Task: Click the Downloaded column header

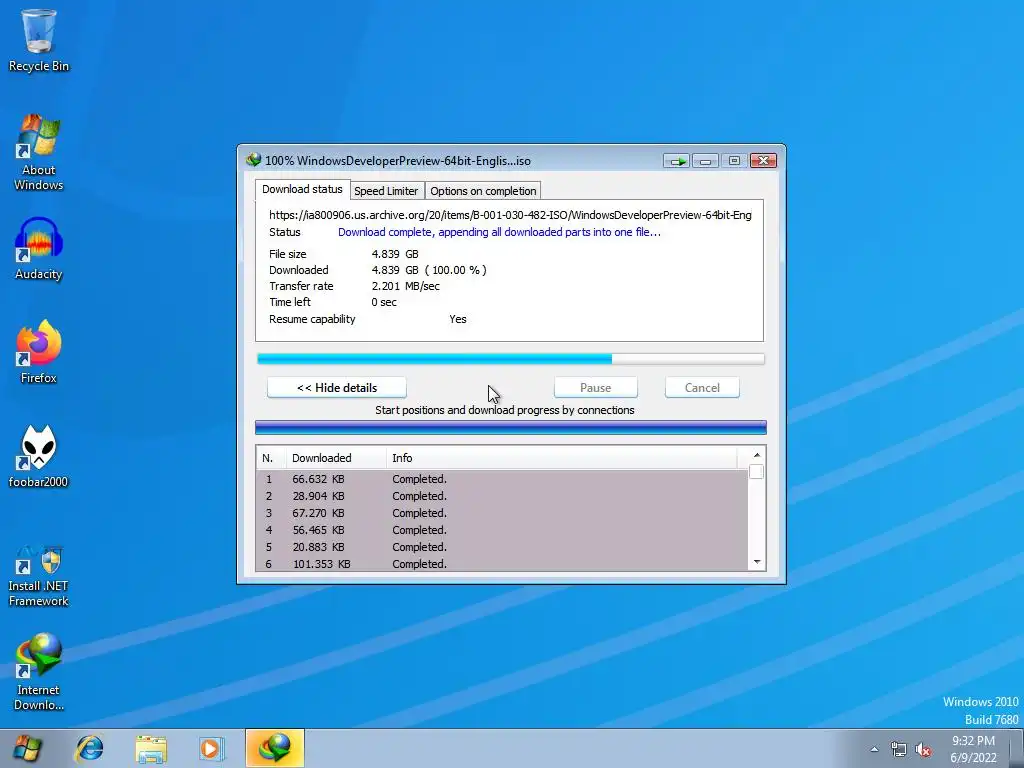Action: pos(336,458)
